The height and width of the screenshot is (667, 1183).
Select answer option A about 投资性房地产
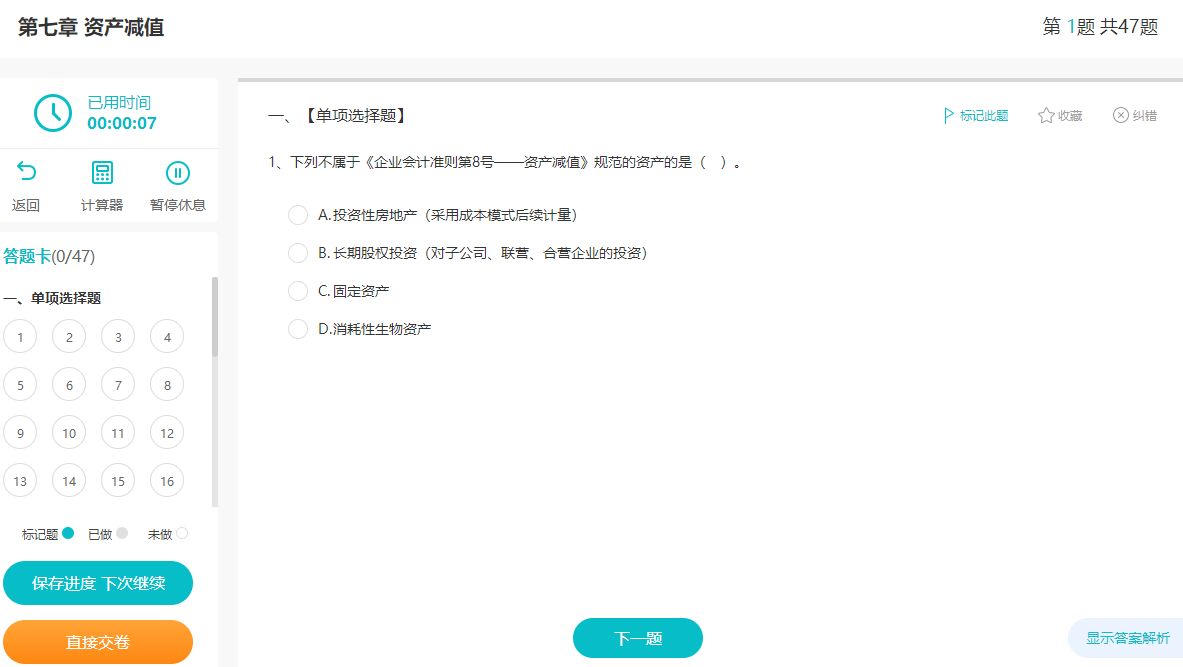(x=298, y=214)
